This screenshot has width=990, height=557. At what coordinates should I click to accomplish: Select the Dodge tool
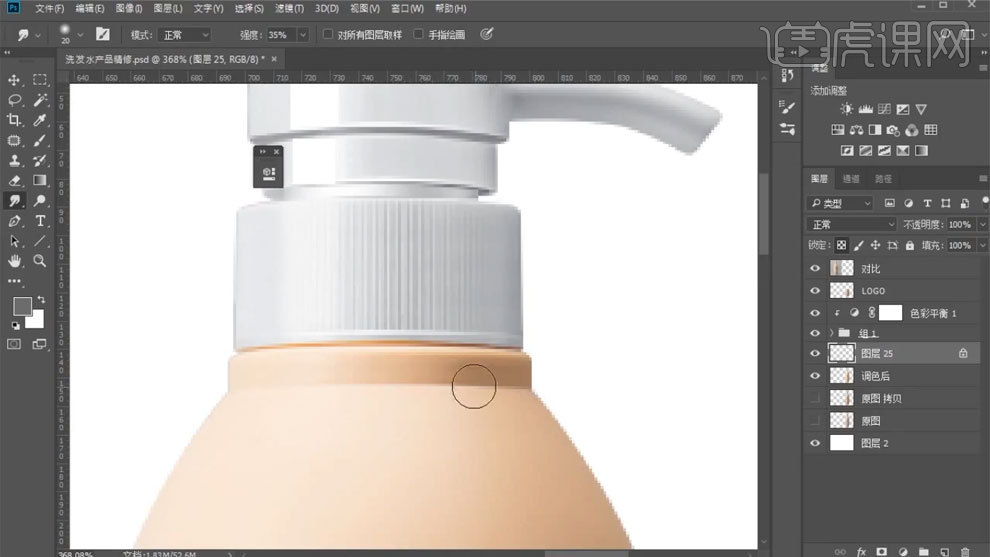point(40,201)
